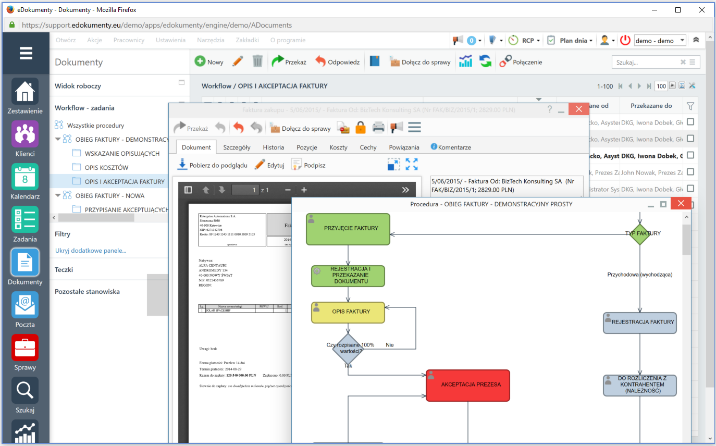Click the orange padlock icon

(360, 128)
